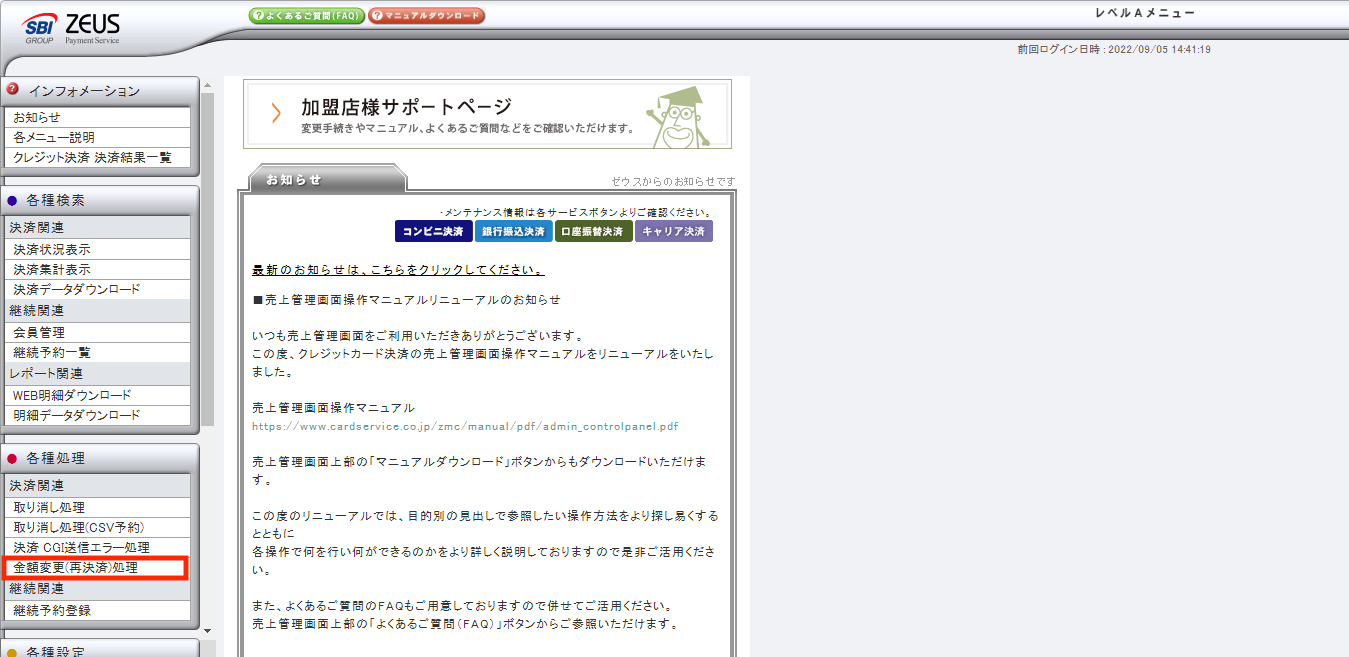Open 取り消し処理 menu item
This screenshot has width=1349, height=657.
[x=96, y=507]
